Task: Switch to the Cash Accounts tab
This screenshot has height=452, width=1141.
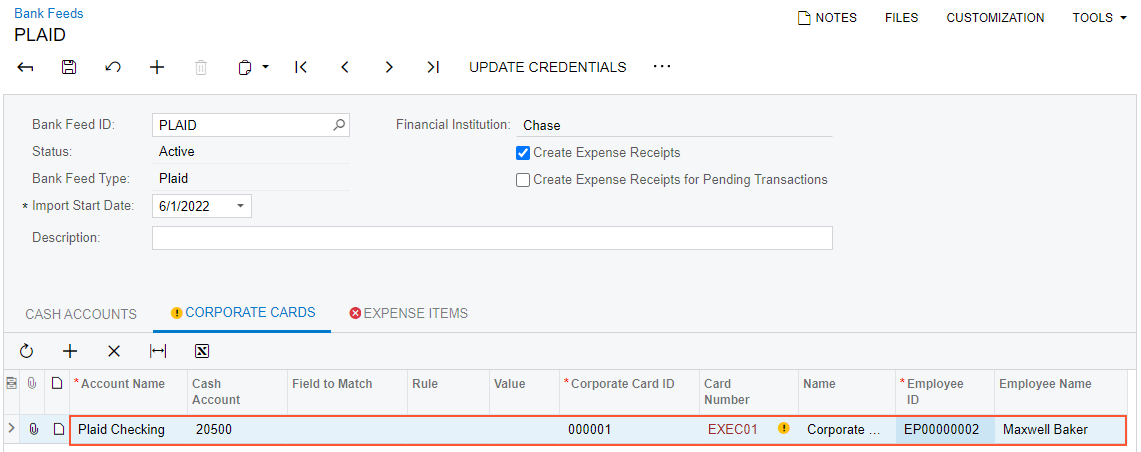Action: pyautogui.click(x=81, y=314)
